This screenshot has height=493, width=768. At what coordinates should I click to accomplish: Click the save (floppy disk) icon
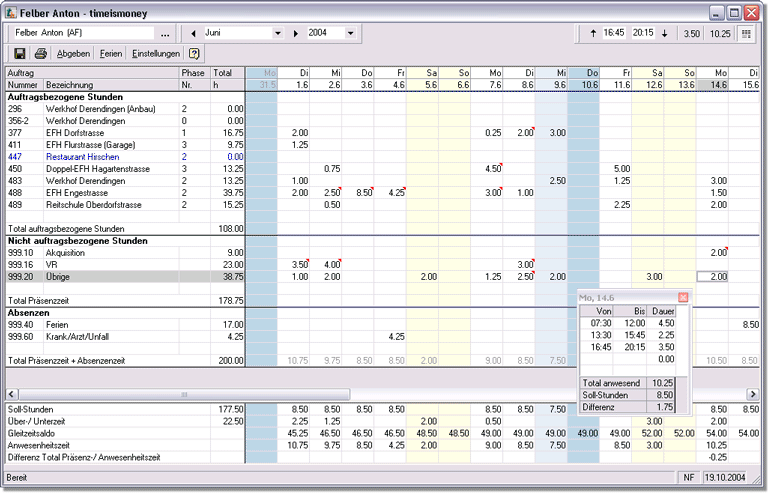pos(20,53)
